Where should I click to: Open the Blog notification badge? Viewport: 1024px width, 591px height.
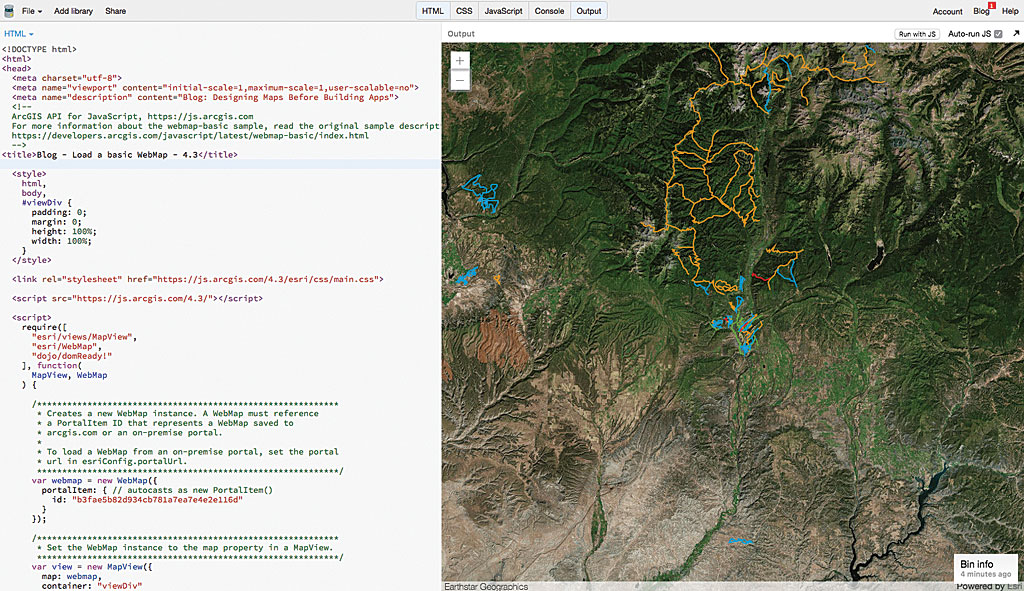pos(991,6)
